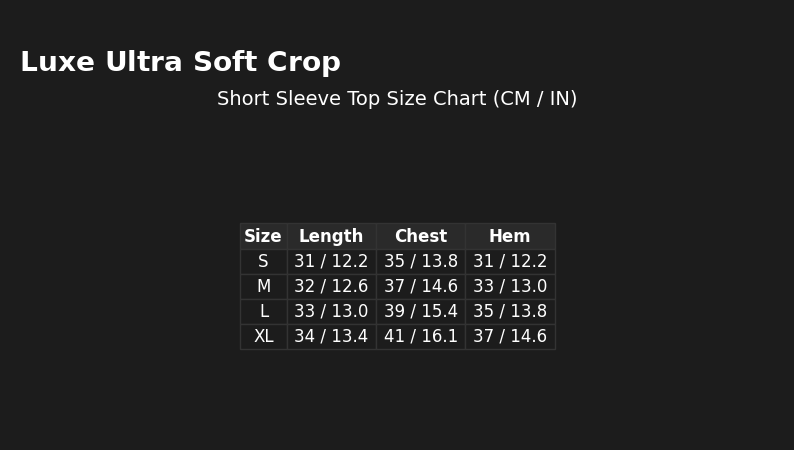794x450 pixels.
Task: Select the Length value 34 / 13.4
Action: (331, 337)
